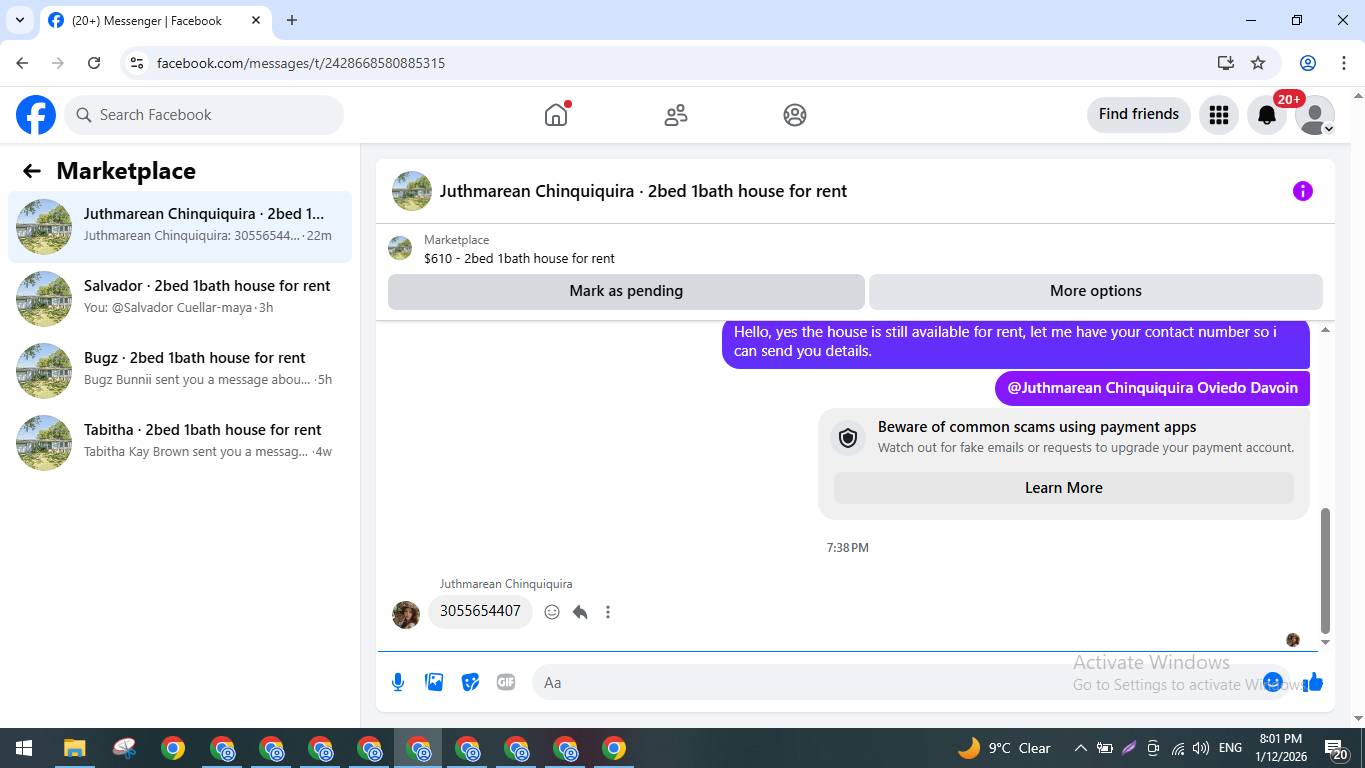Choose a sticker icon
The image size is (1365, 768).
tap(470, 682)
